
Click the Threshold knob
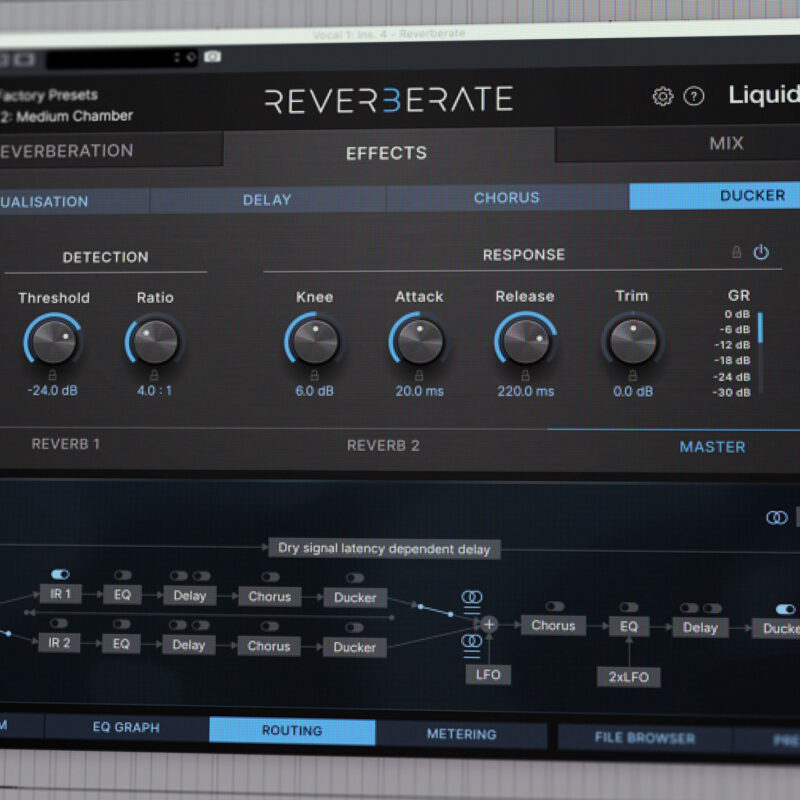click(x=53, y=341)
